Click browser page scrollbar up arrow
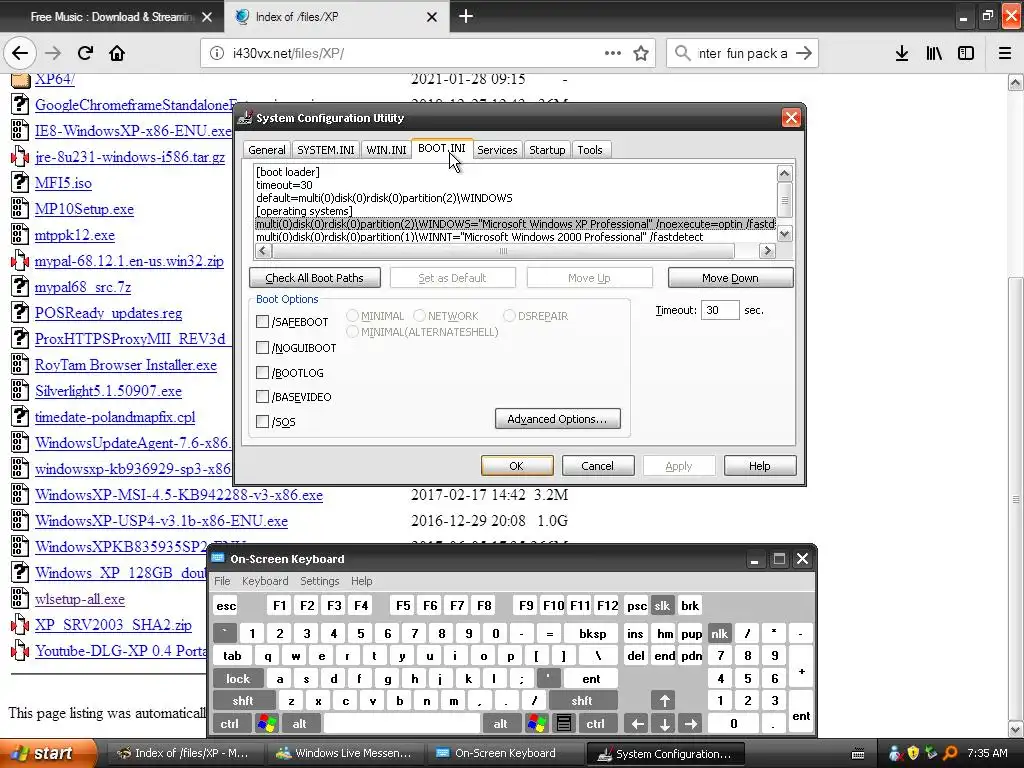This screenshot has height=768, width=1024. (x=1015, y=82)
